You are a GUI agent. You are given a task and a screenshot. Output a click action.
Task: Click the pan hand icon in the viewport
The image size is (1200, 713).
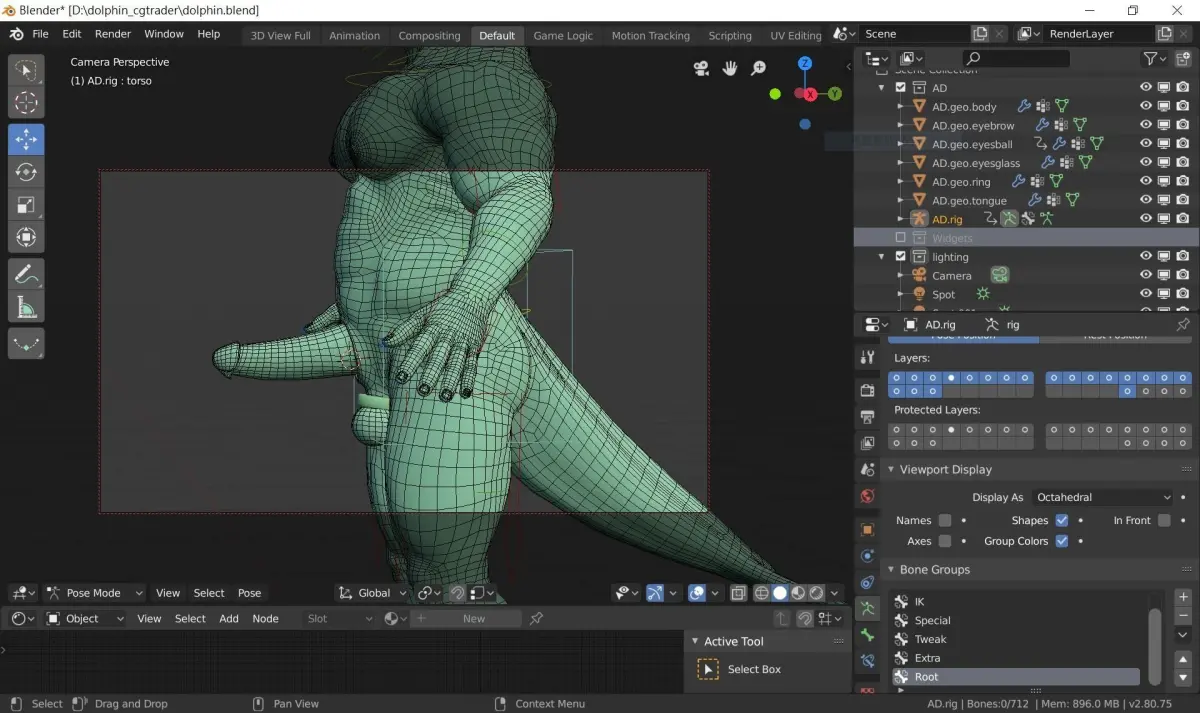pos(730,68)
